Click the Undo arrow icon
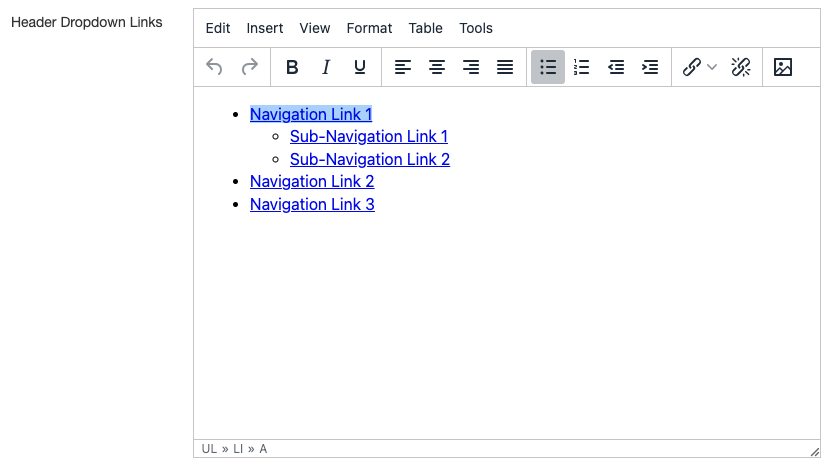The image size is (830, 474). pyautogui.click(x=214, y=67)
